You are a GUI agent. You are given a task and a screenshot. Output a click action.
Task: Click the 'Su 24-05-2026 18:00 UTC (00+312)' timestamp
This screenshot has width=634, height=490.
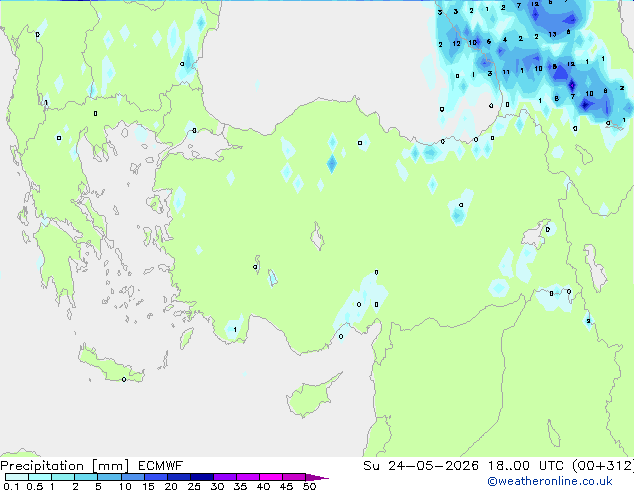click(498, 466)
